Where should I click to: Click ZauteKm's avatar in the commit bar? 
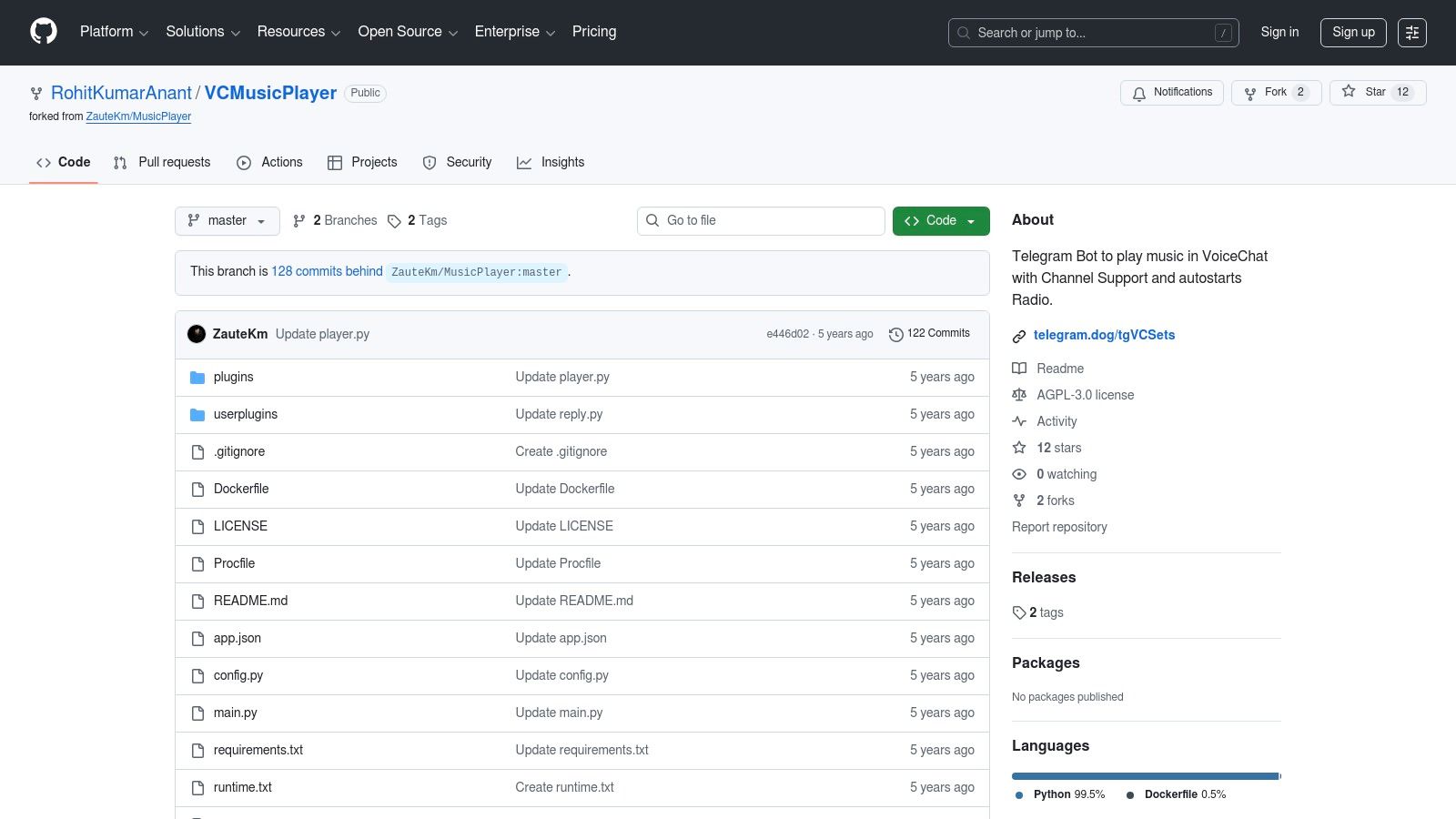click(197, 334)
